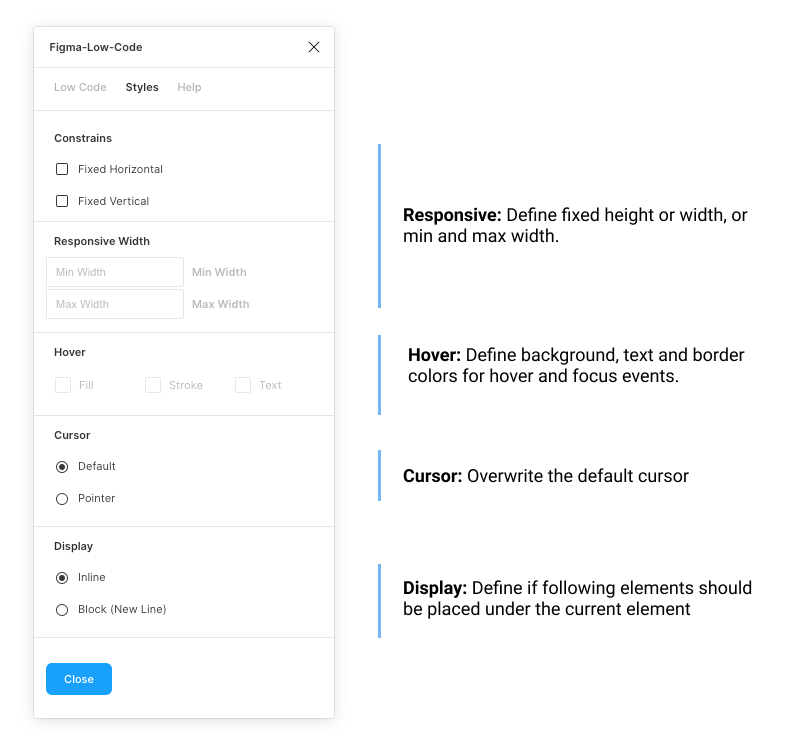The height and width of the screenshot is (745, 805).
Task: Click the blue Close button
Action: coord(79,679)
